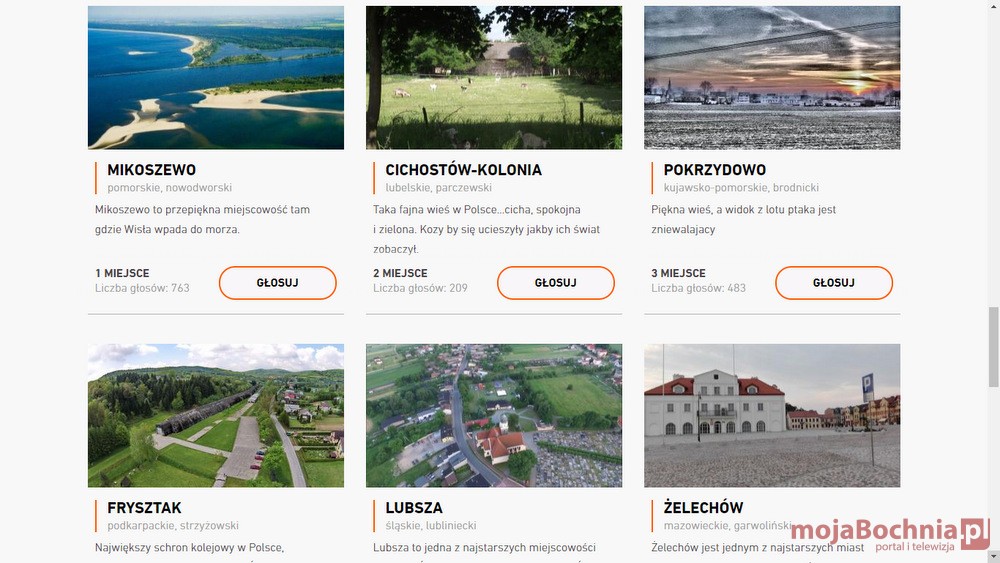Screen dimensions: 1000x563
Task: Click the Głosuj button for Pokrzydowo
Action: coord(833,283)
